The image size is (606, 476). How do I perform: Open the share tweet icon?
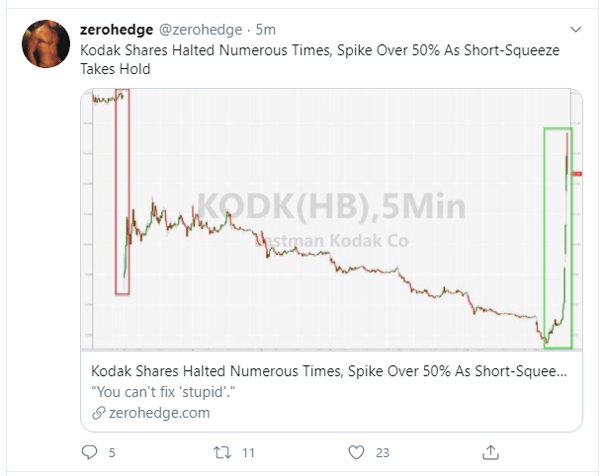(x=491, y=452)
